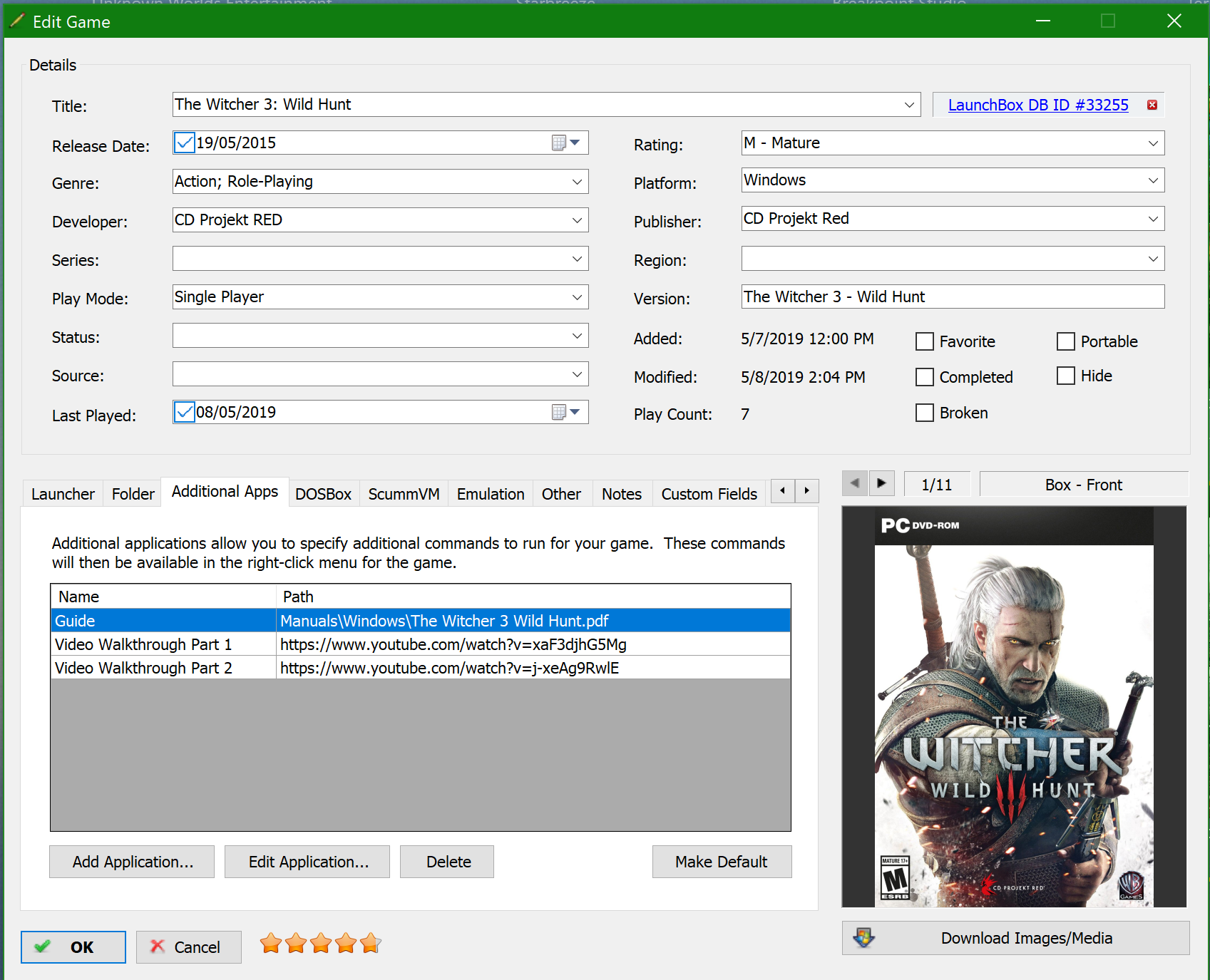Screen dimensions: 1210x980
Task: Set rating to three stars
Action: pyautogui.click(x=321, y=944)
